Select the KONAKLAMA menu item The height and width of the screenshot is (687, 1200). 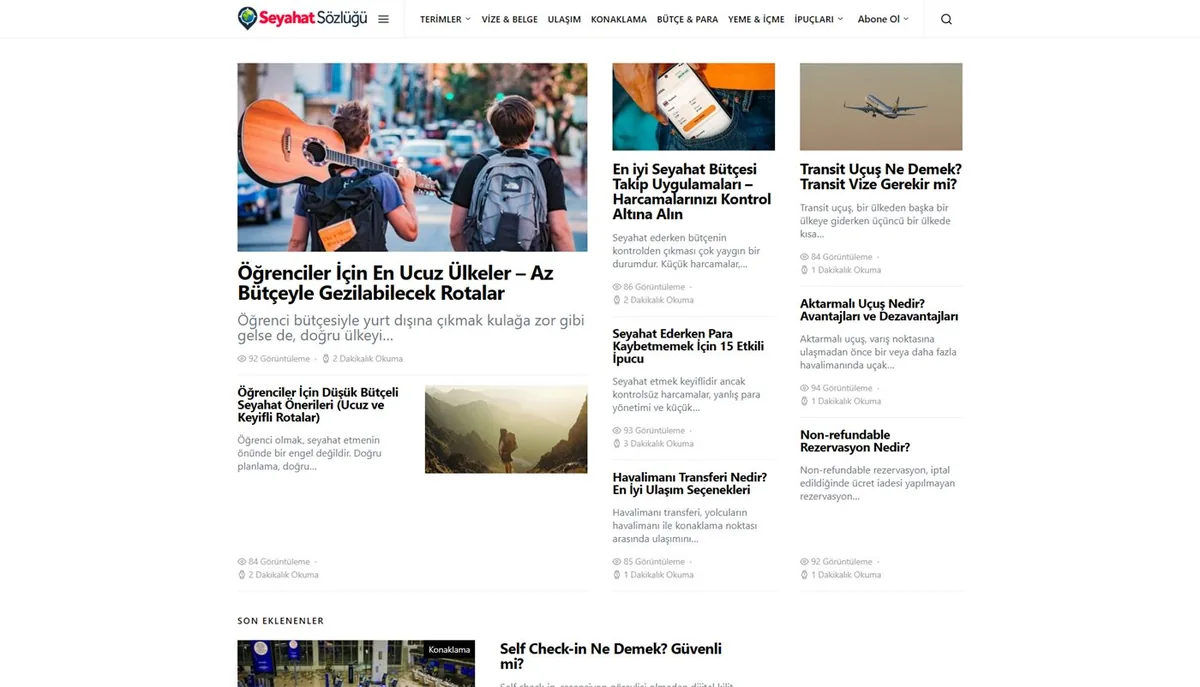point(619,19)
